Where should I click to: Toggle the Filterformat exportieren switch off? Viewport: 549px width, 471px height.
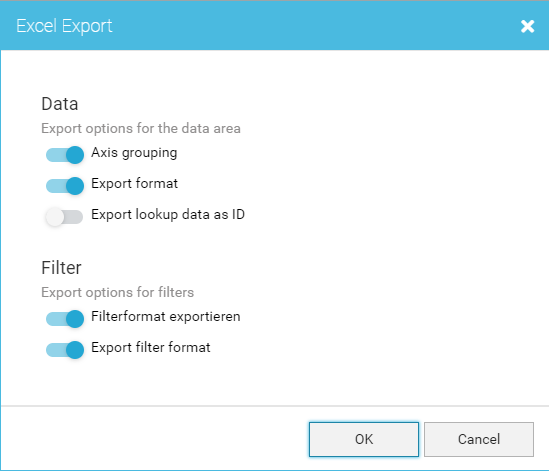tap(65, 319)
